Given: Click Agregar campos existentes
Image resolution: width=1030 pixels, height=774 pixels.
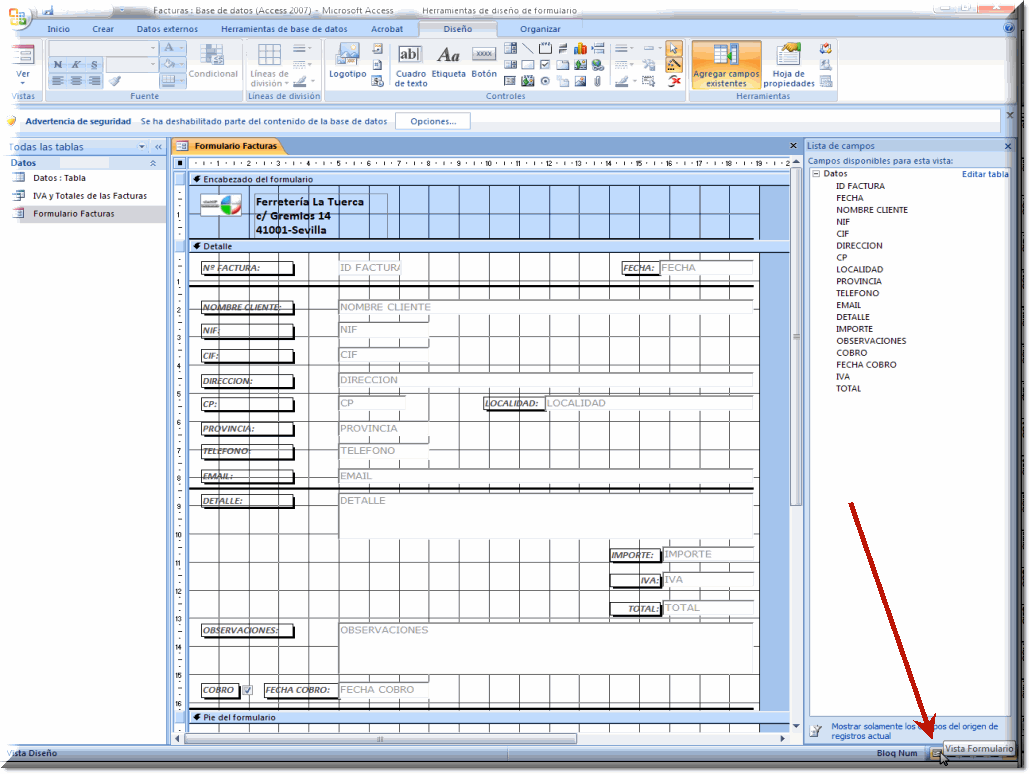Looking at the screenshot, I should [726, 64].
